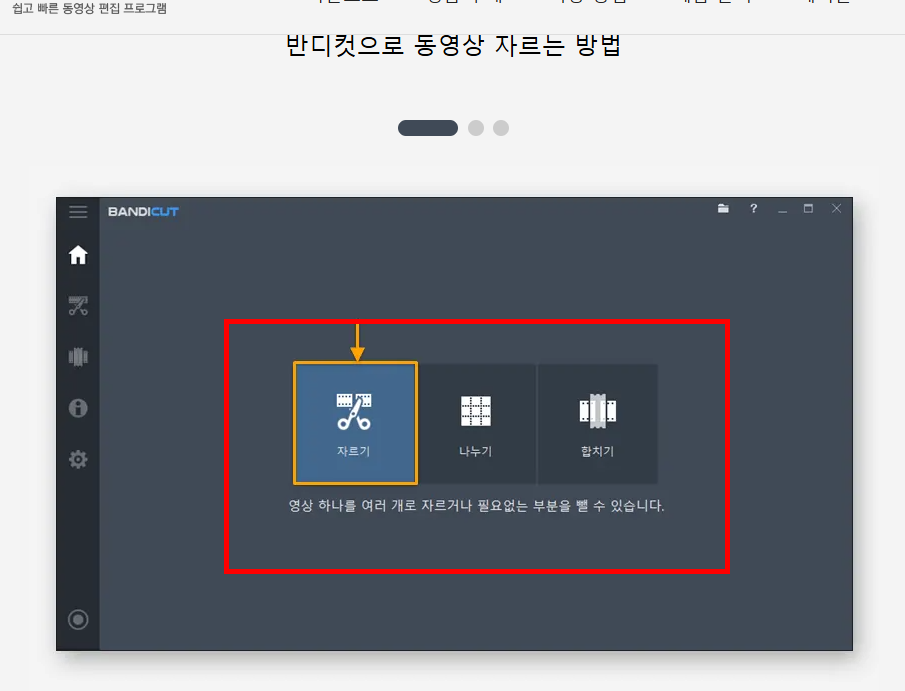Viewport: 905px width, 691px height.
Task: Select the split film-grid icon above 나누기
Action: 477,408
